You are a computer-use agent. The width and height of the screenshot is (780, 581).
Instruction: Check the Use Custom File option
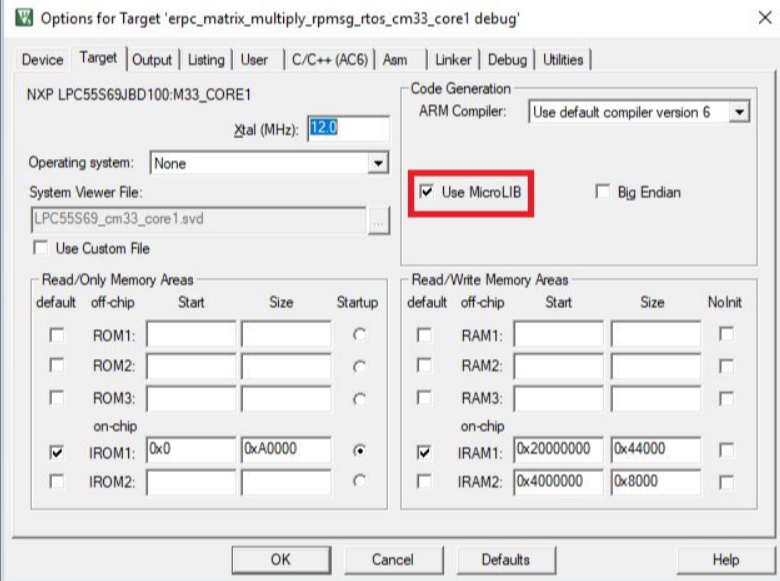pyautogui.click(x=41, y=248)
